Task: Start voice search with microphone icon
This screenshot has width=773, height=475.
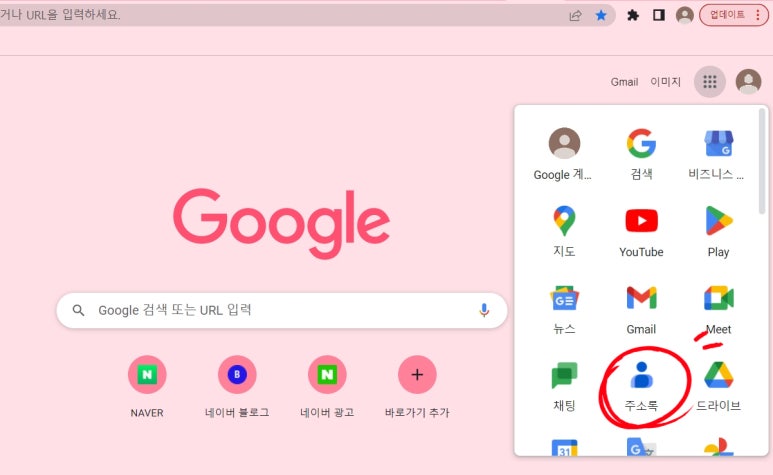Action: coord(484,310)
